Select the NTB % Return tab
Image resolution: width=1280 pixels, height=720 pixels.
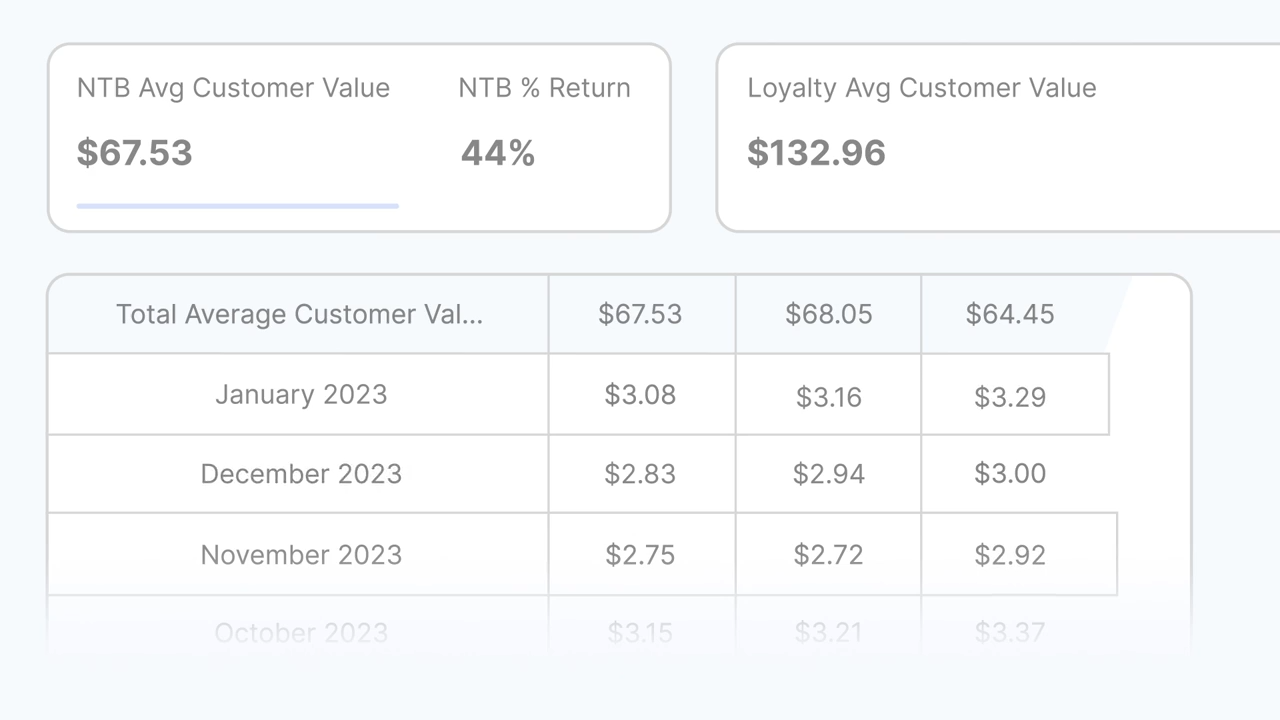[x=544, y=88]
